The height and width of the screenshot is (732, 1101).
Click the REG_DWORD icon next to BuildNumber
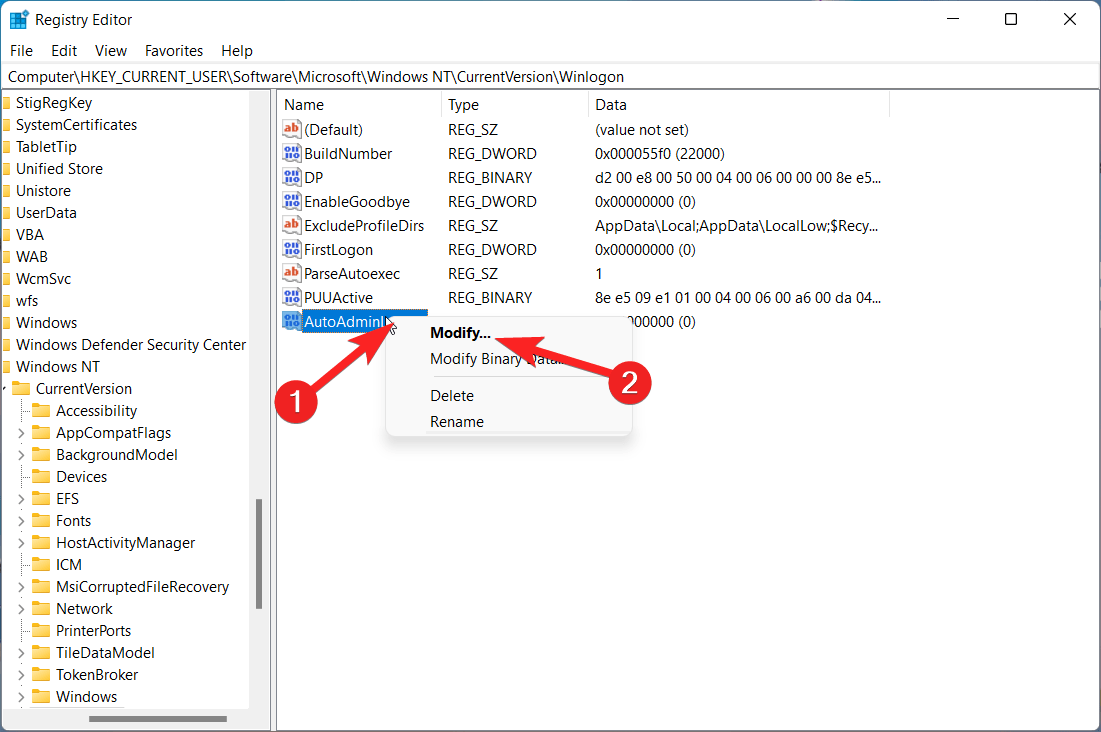291,153
